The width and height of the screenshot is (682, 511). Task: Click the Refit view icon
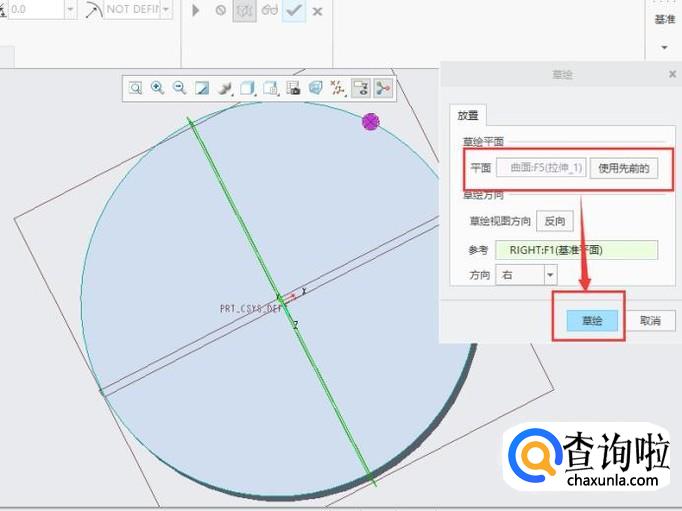(x=135, y=88)
